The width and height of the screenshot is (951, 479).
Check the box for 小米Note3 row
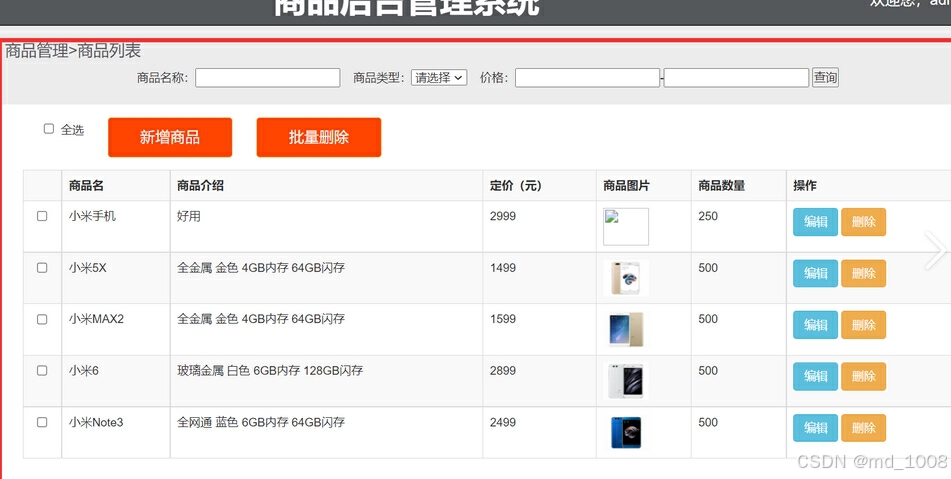42,422
